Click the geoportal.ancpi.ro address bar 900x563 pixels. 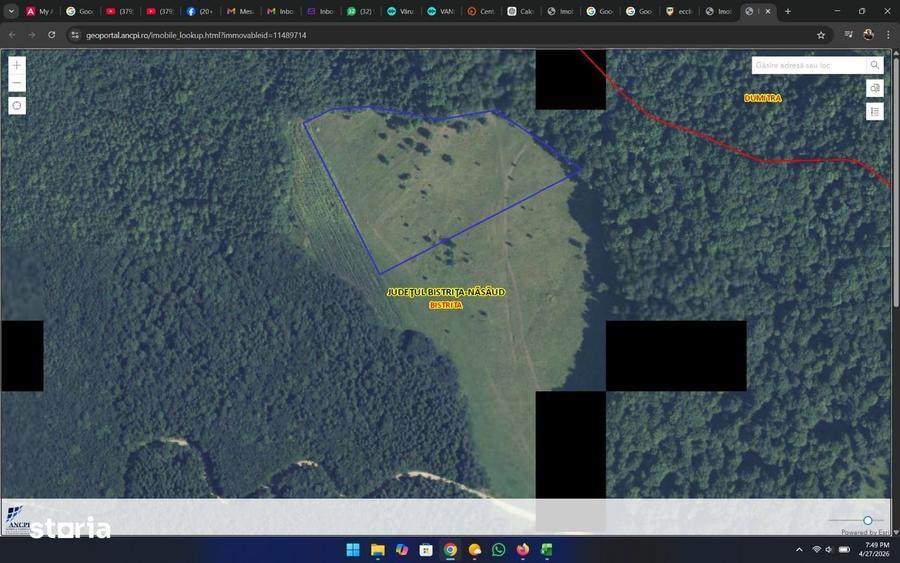point(448,35)
